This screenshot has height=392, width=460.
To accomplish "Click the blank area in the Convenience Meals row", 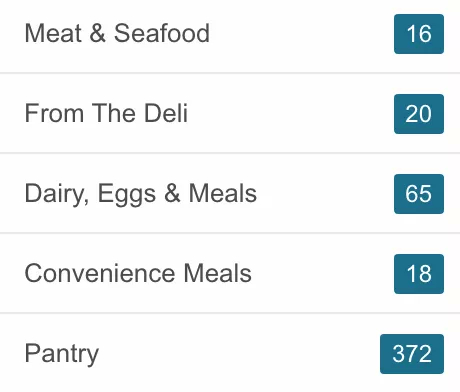I will [x=323, y=273].
